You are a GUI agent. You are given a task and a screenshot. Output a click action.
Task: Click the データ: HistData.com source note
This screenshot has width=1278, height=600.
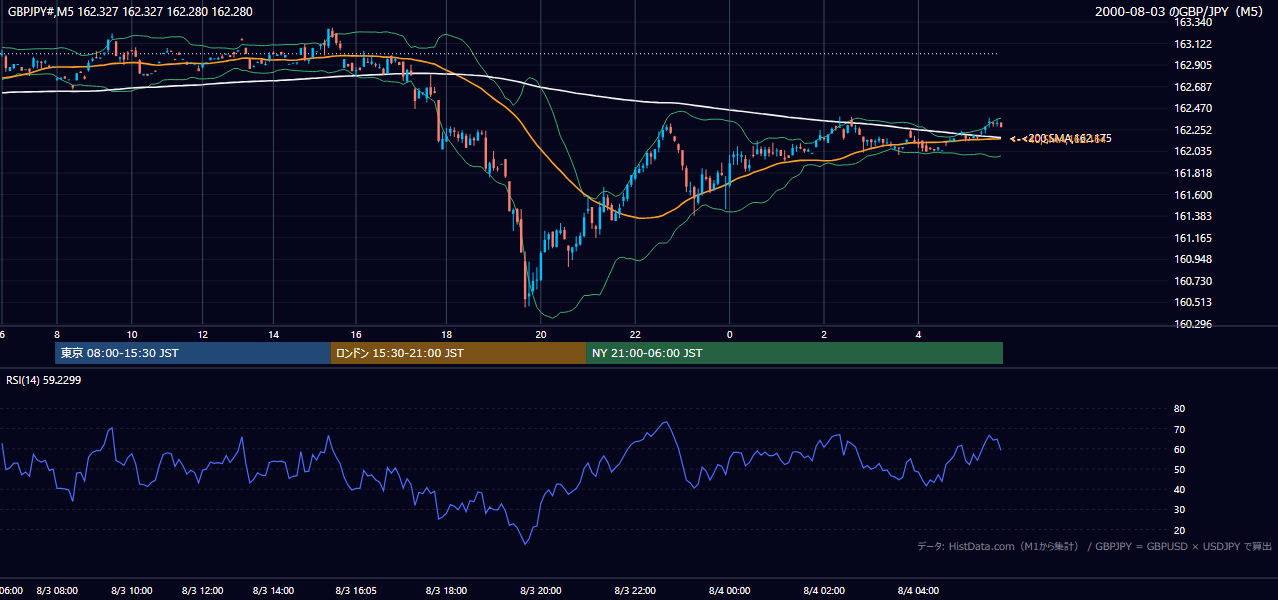(1095, 546)
